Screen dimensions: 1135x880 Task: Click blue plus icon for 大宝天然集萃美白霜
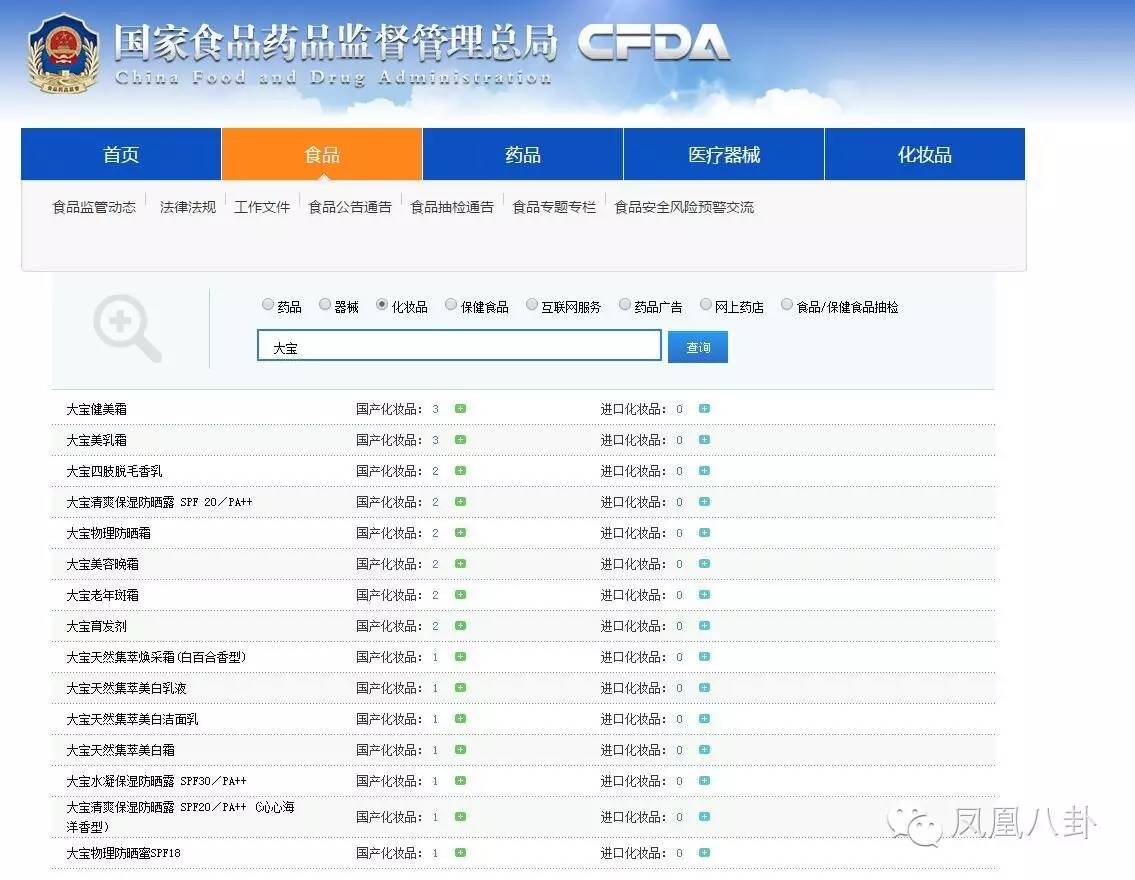point(704,750)
